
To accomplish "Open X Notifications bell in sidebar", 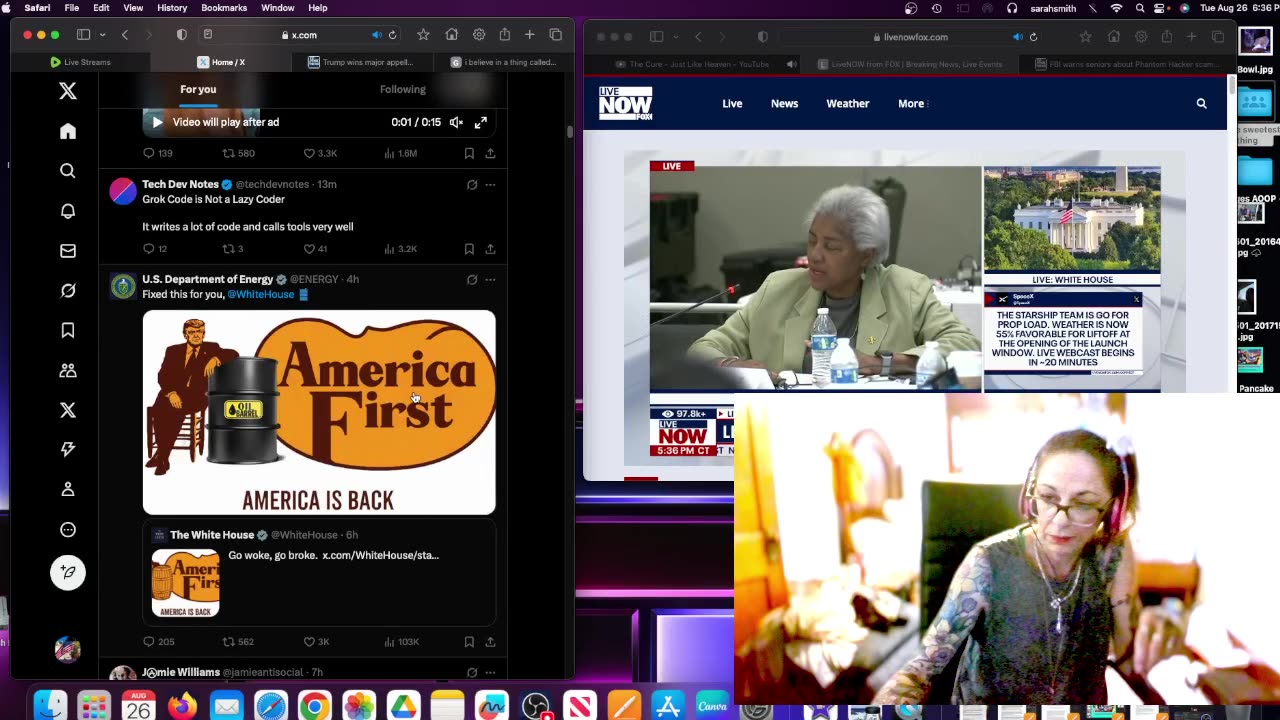I will click(68, 211).
